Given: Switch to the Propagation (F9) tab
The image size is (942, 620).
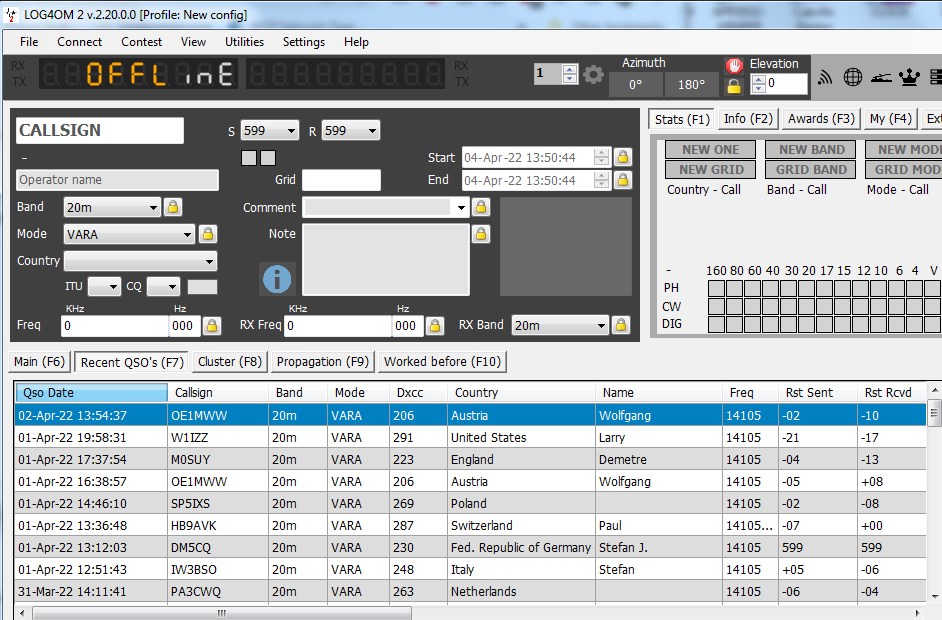Looking at the screenshot, I should tap(323, 362).
